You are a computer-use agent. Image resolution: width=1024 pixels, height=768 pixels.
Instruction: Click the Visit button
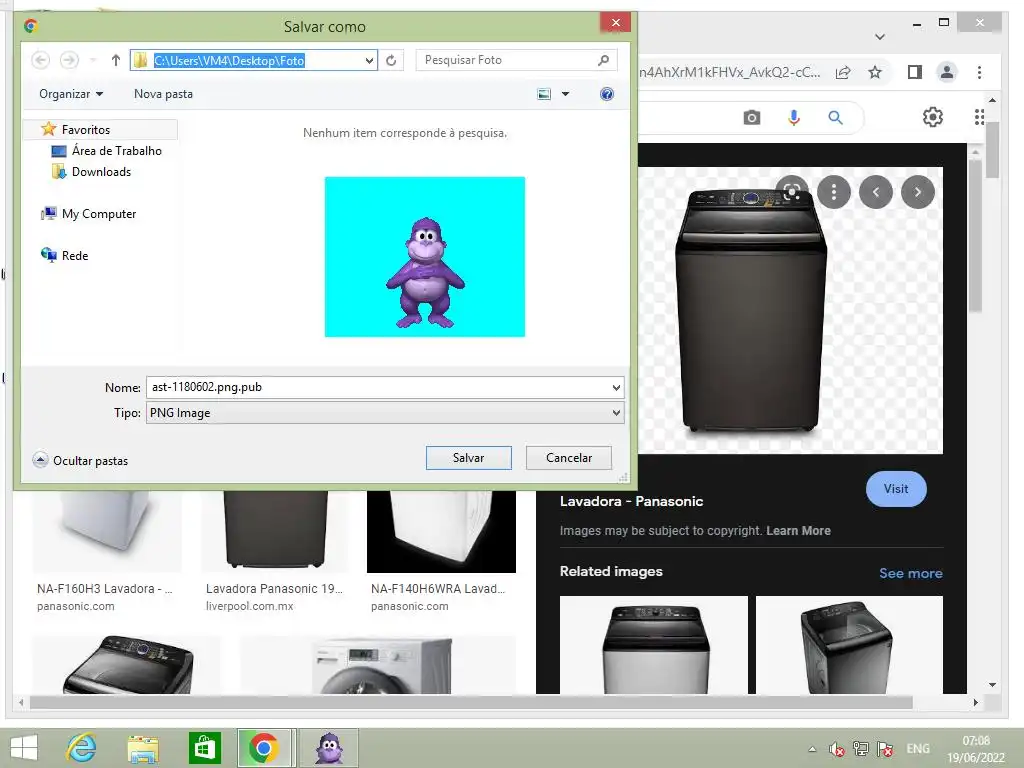click(x=896, y=489)
